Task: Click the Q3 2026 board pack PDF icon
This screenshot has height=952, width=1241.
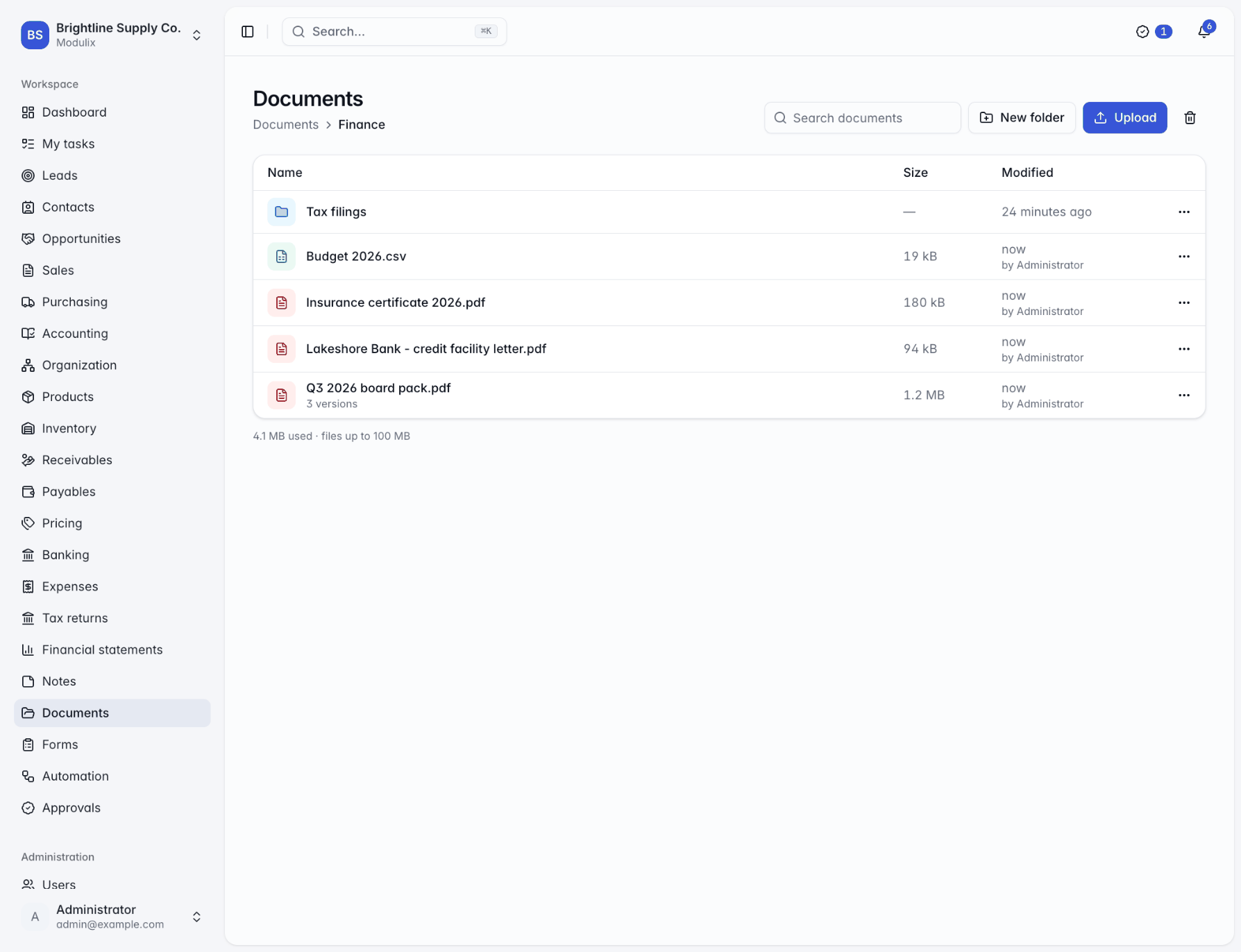Action: [x=281, y=396]
